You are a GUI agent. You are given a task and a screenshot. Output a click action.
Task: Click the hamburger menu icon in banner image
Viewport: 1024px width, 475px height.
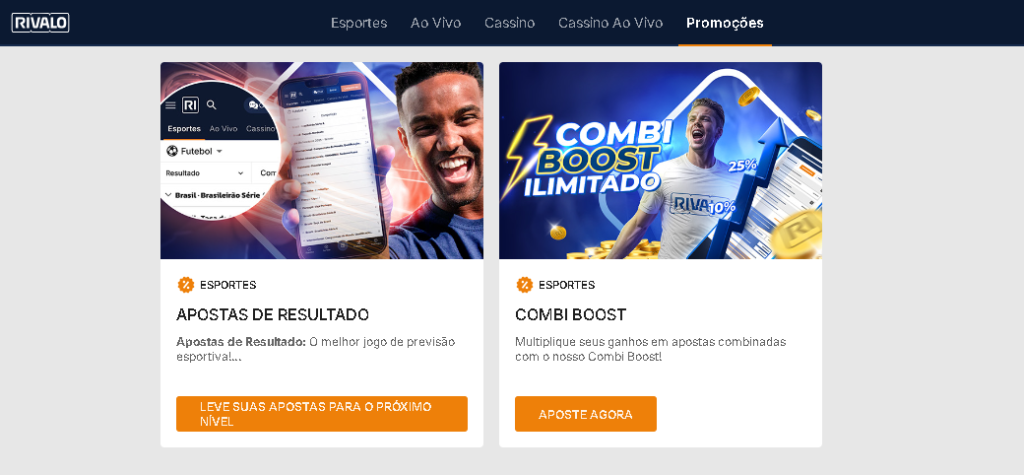[x=170, y=105]
